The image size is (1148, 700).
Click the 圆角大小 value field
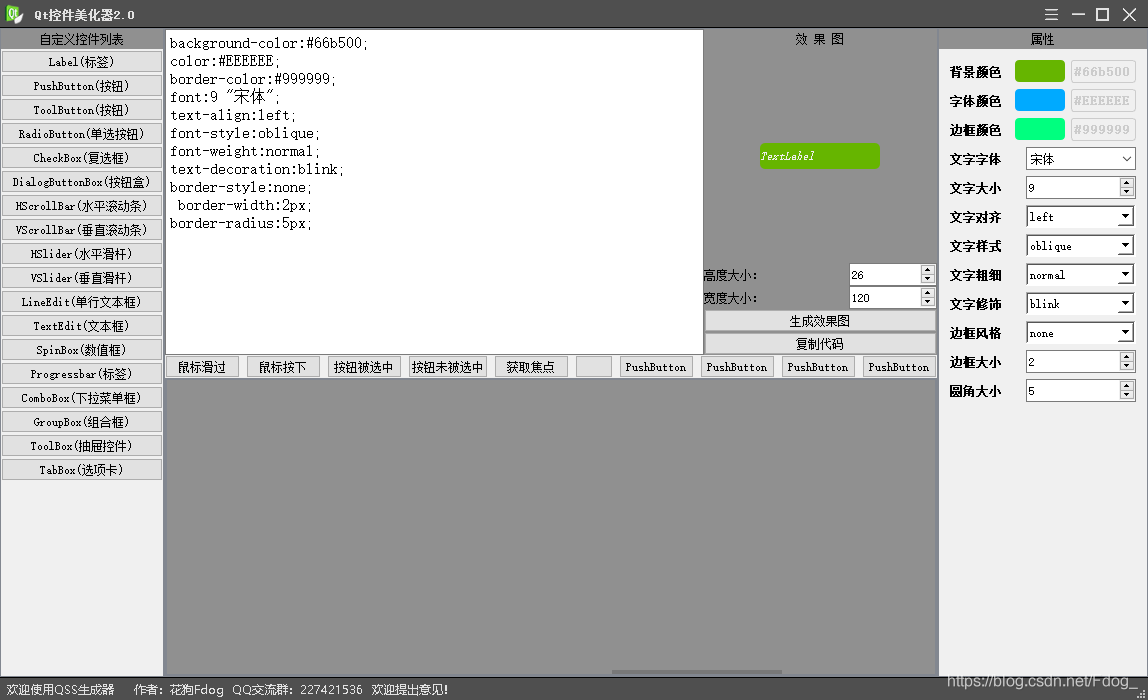[x=1073, y=391]
